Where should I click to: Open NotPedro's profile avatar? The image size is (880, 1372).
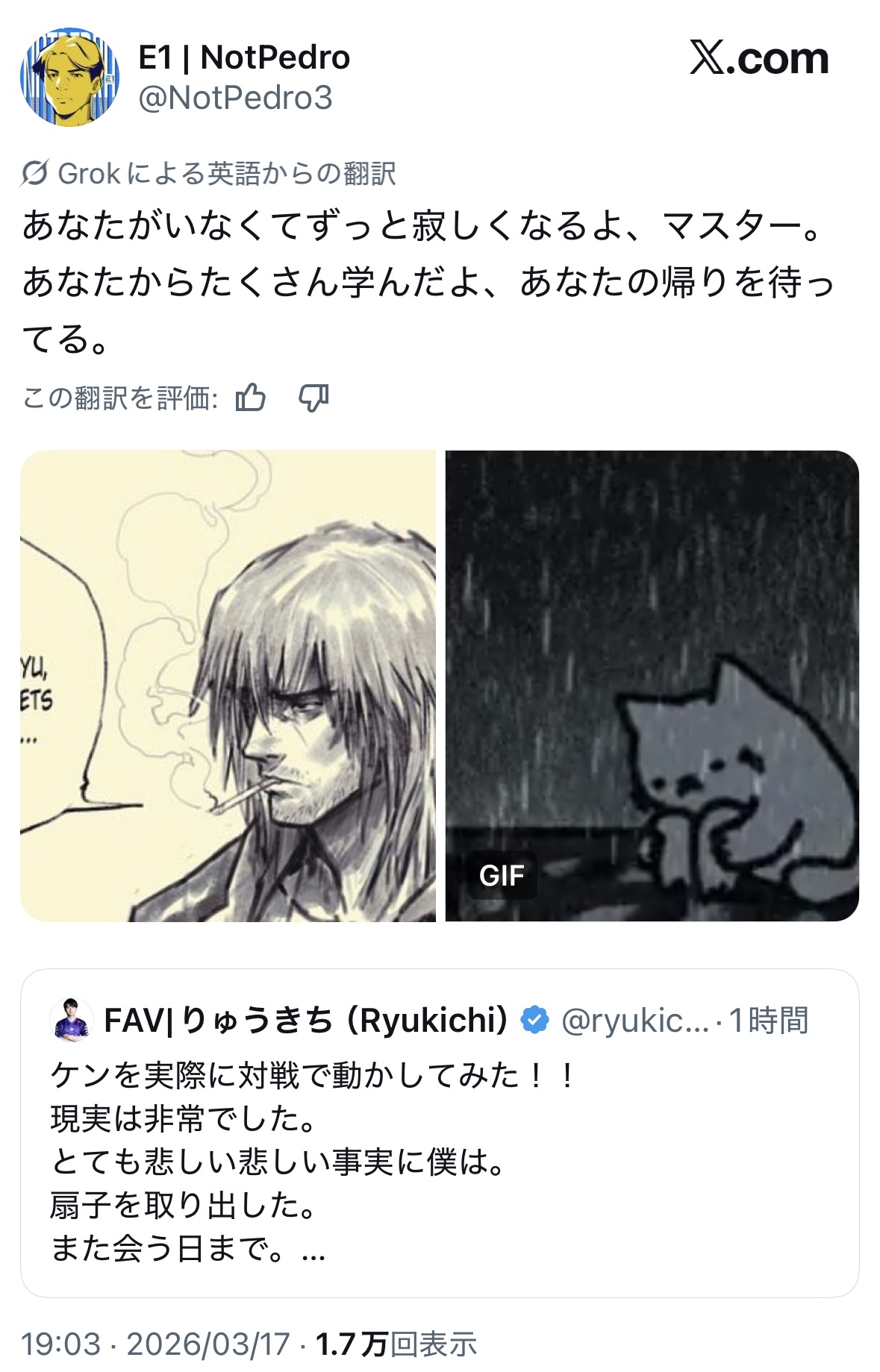[69, 78]
